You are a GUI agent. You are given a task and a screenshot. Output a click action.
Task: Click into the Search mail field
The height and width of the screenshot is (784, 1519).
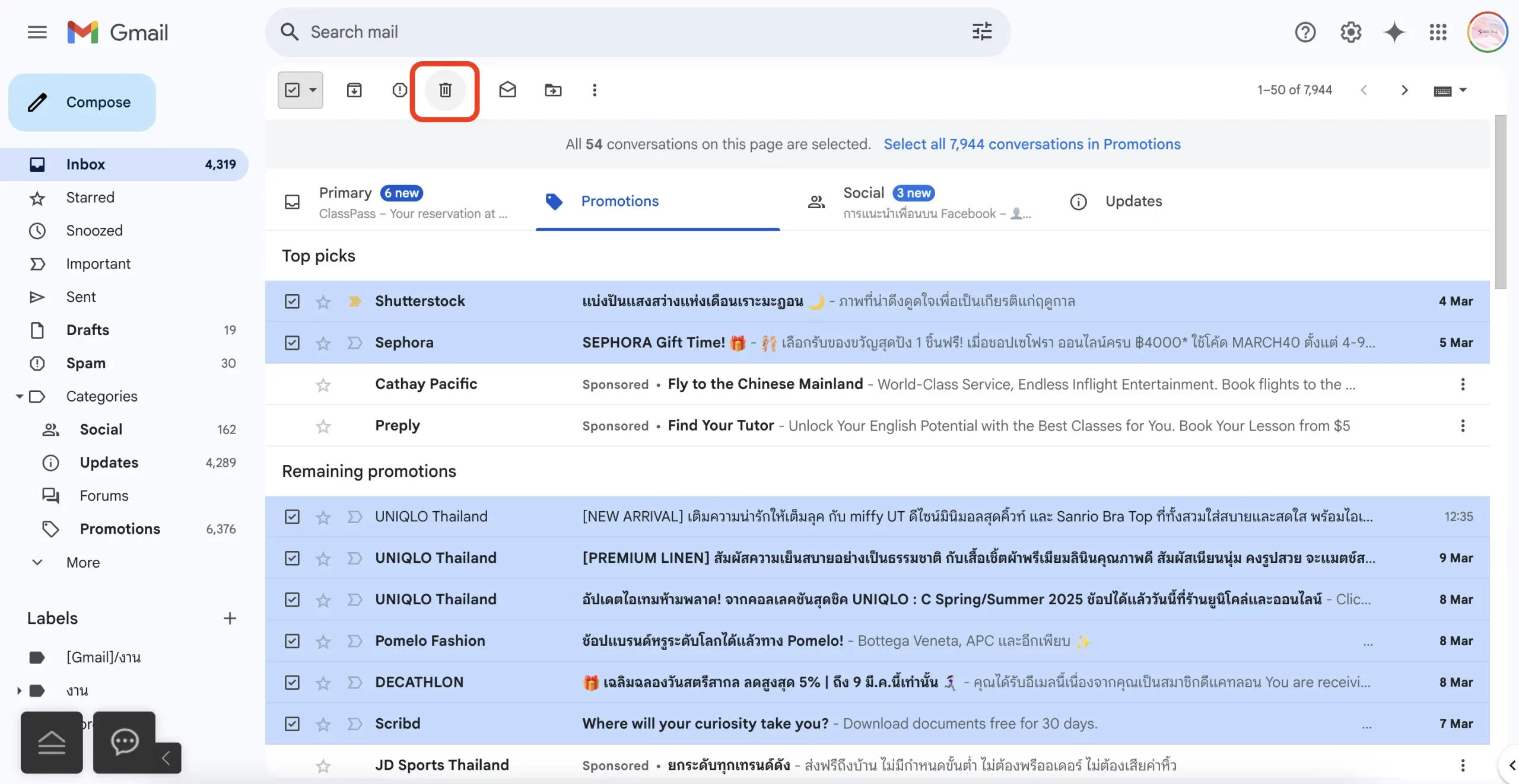(593, 32)
